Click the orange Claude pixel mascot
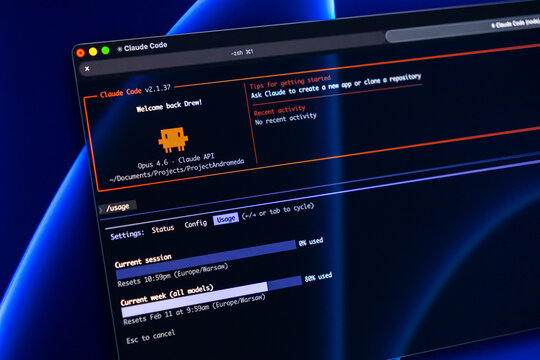This screenshot has height=360, width=540. tap(173, 139)
